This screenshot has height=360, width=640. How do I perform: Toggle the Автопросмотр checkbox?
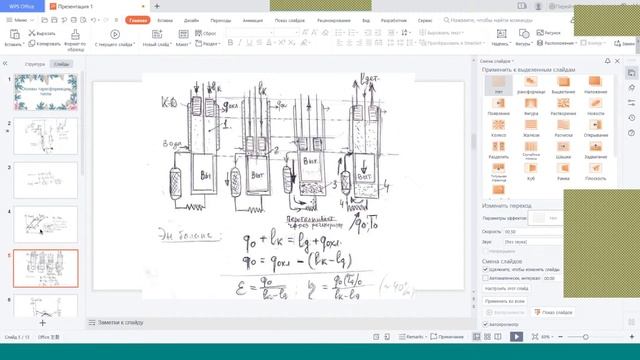point(485,324)
